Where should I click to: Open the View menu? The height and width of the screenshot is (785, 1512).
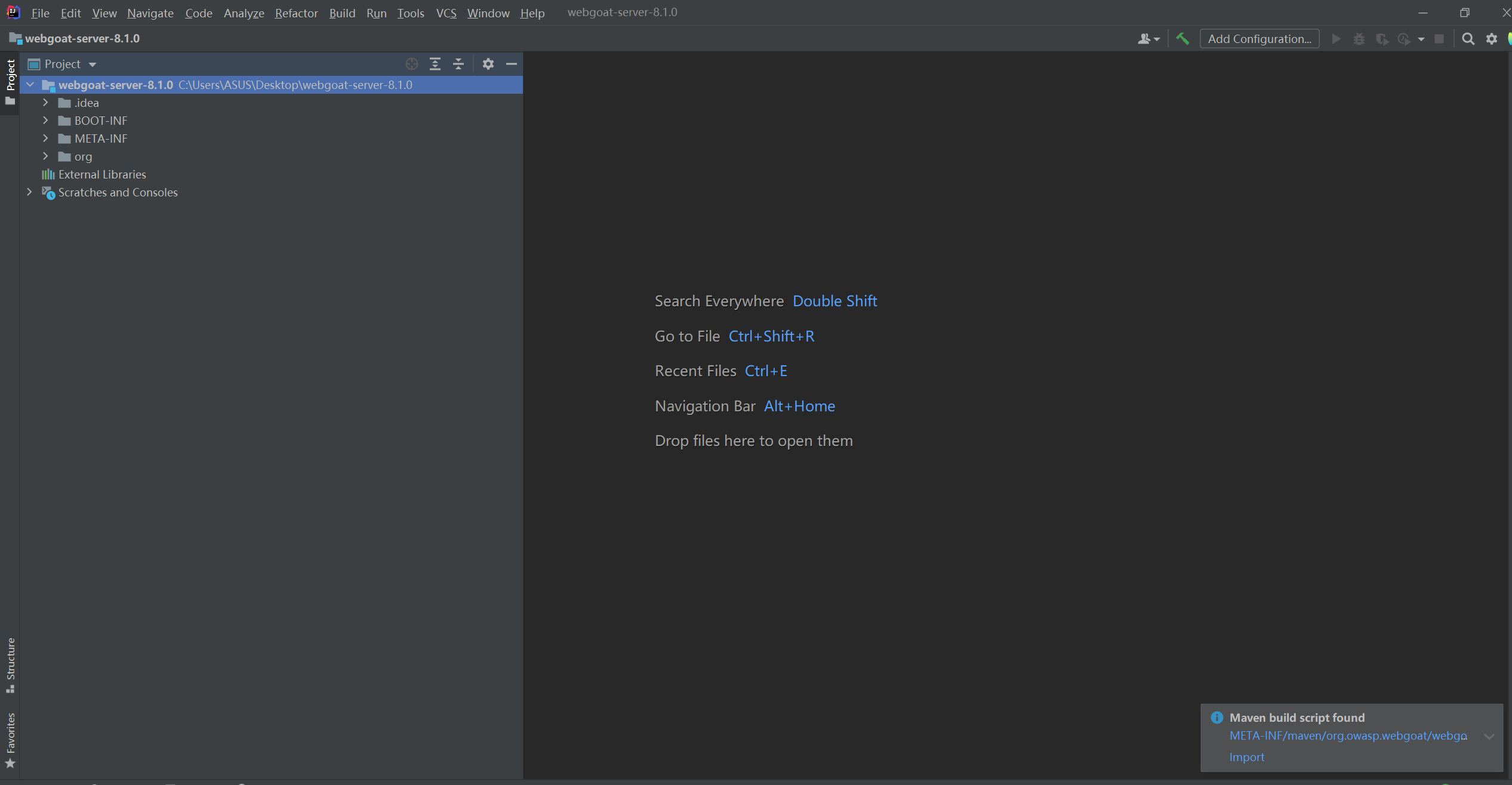point(104,13)
